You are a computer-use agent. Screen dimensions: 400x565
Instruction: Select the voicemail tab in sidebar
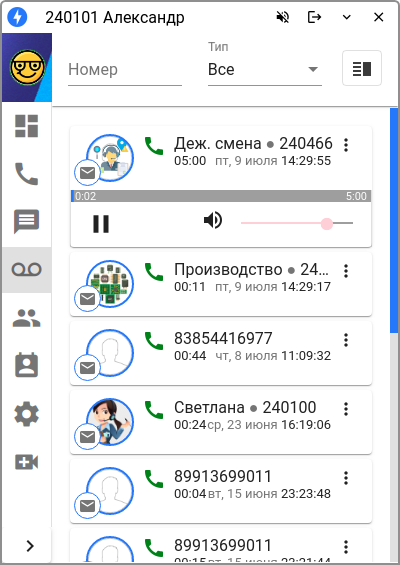coord(26,270)
